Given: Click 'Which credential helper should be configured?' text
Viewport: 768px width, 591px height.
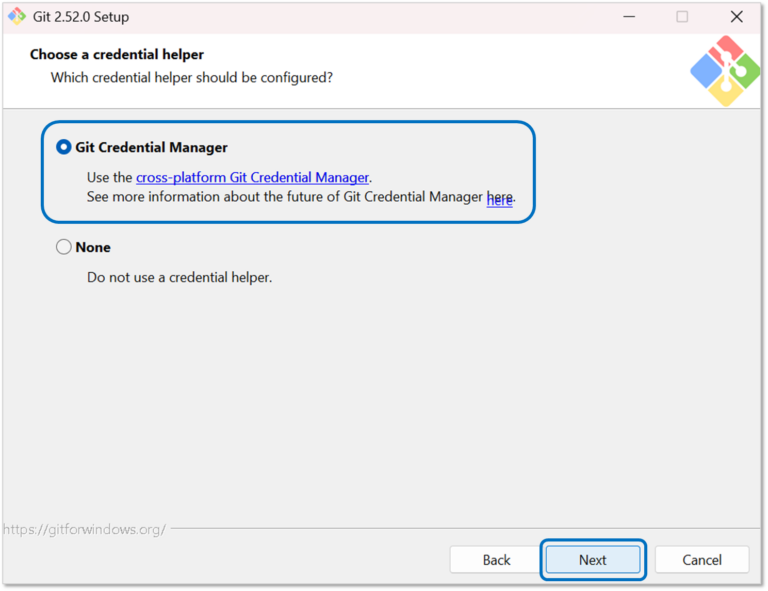Looking at the screenshot, I should (191, 77).
